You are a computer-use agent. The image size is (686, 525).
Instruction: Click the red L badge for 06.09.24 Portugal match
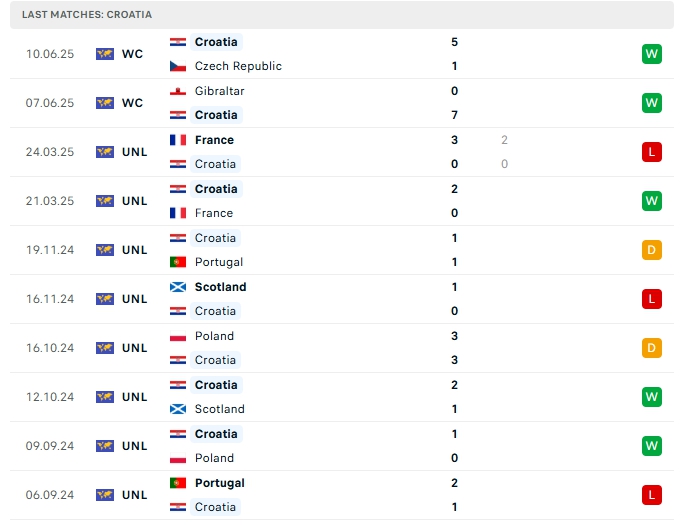click(651, 495)
